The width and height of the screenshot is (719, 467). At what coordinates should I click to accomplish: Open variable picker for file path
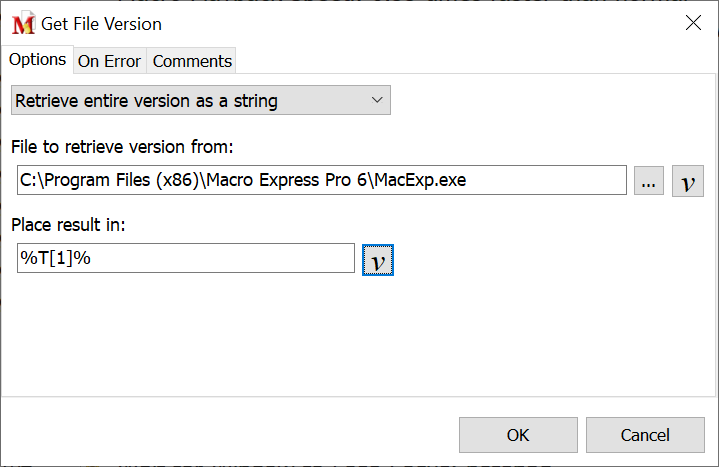point(688,181)
